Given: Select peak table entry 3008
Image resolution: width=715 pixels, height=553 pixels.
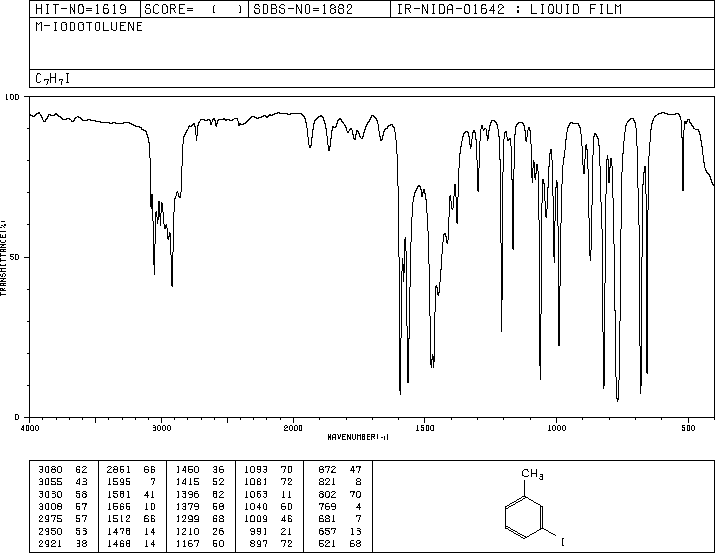Looking at the screenshot, I should 51,506.
